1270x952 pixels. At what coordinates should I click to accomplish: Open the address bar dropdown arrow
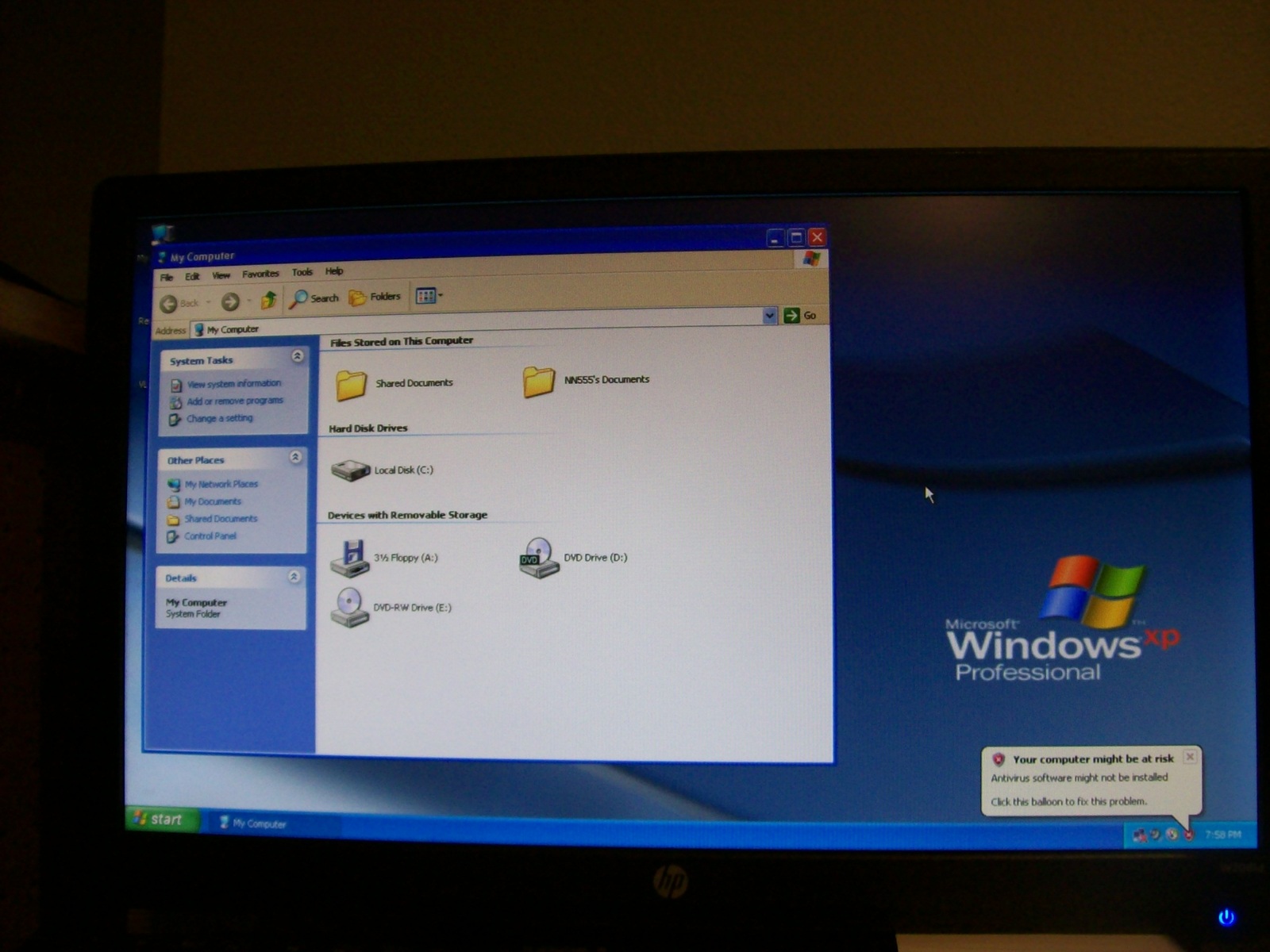[x=769, y=316]
